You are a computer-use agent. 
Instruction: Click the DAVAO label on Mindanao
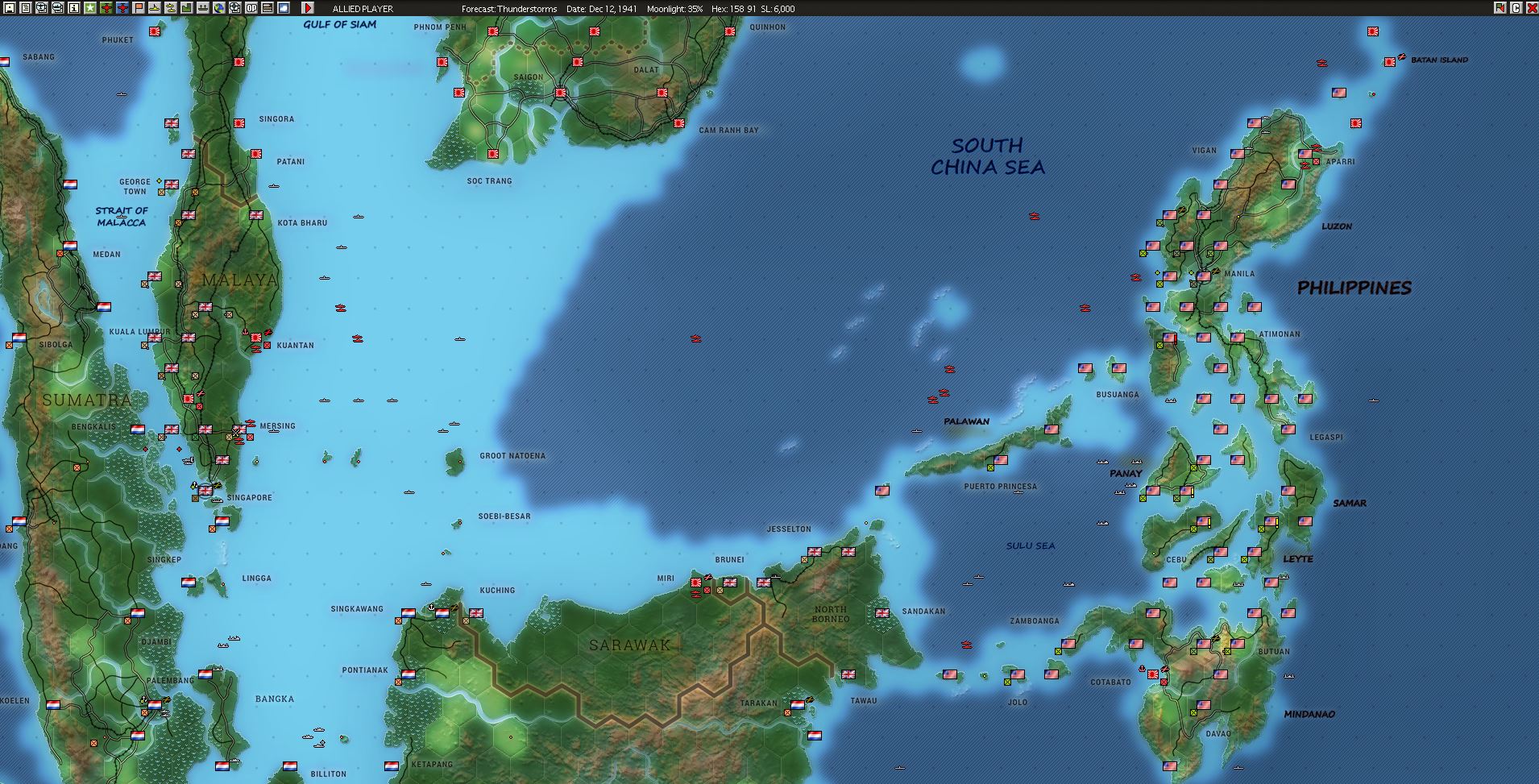pyautogui.click(x=1218, y=734)
